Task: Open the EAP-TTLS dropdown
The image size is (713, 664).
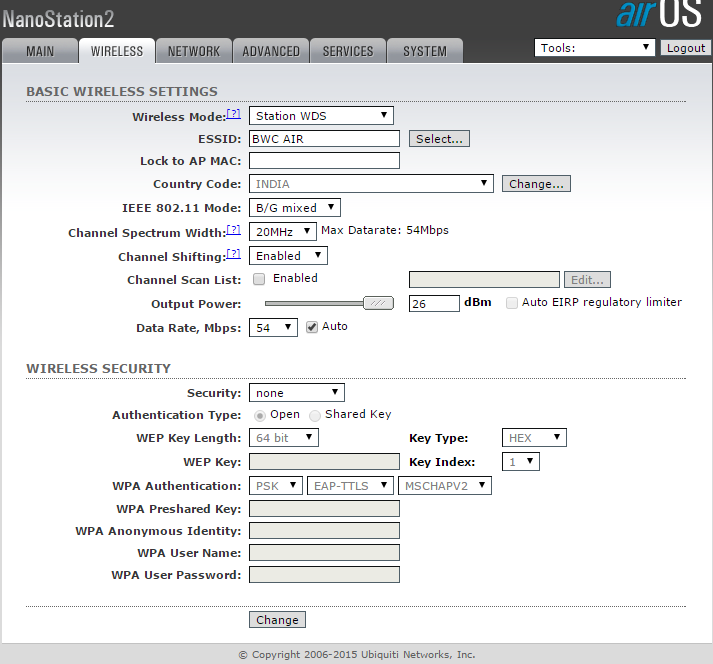Action: pyautogui.click(x=350, y=486)
